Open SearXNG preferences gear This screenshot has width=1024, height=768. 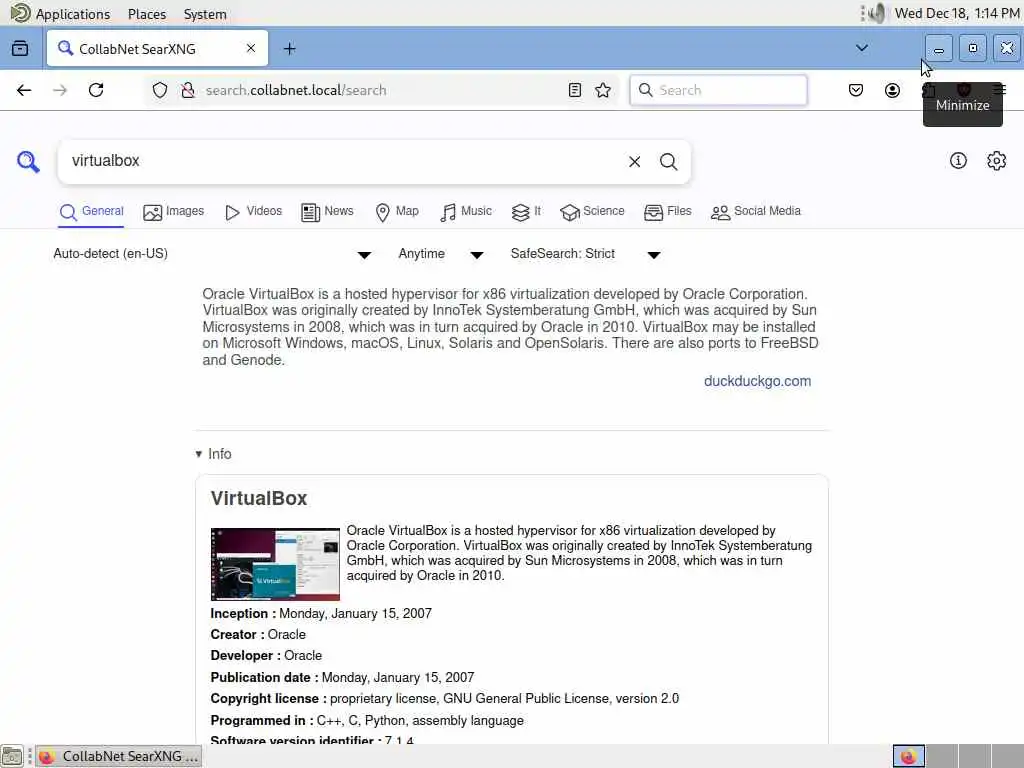tap(997, 161)
